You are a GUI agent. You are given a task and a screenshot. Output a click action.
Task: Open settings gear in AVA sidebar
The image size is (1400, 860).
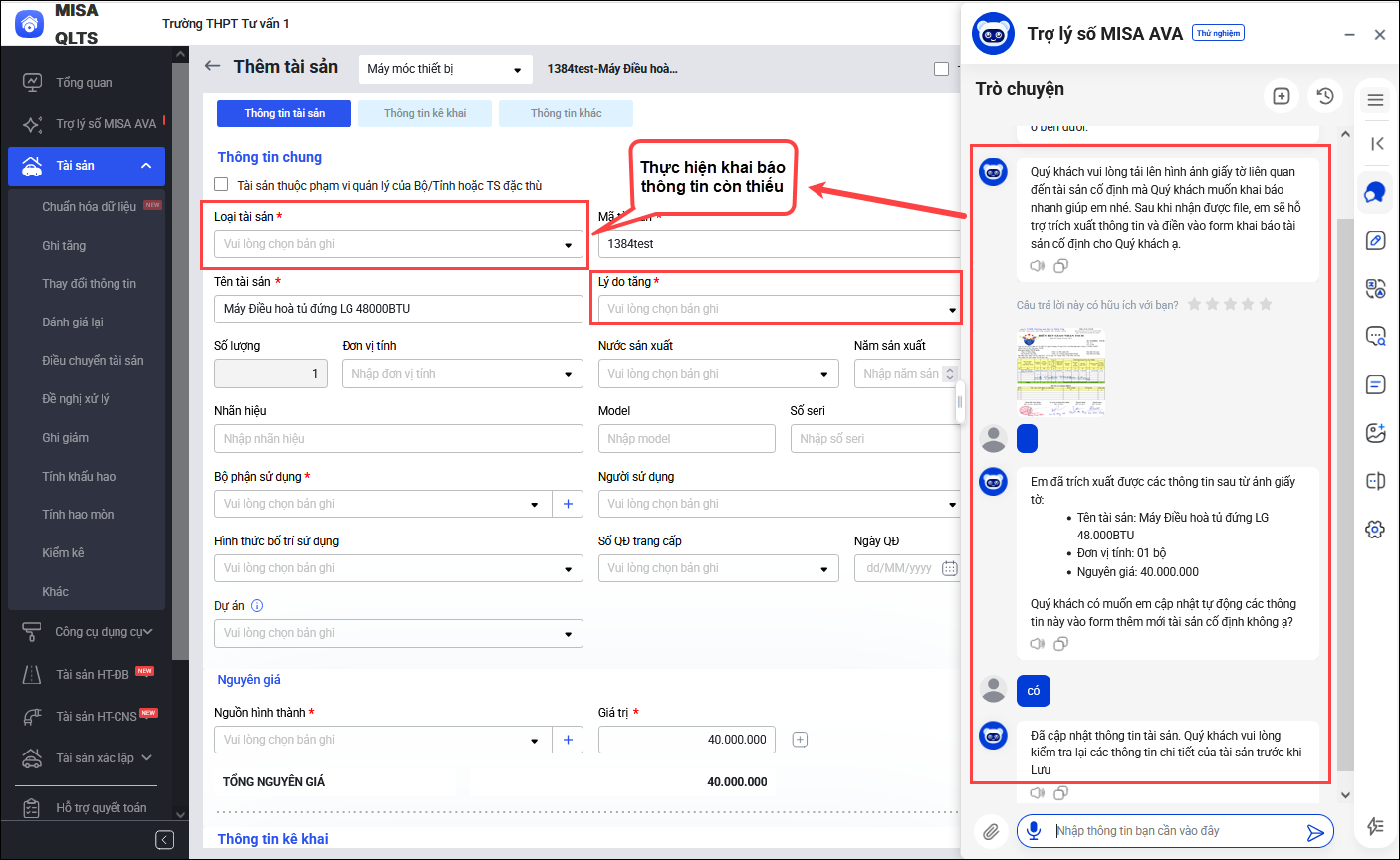[x=1375, y=530]
